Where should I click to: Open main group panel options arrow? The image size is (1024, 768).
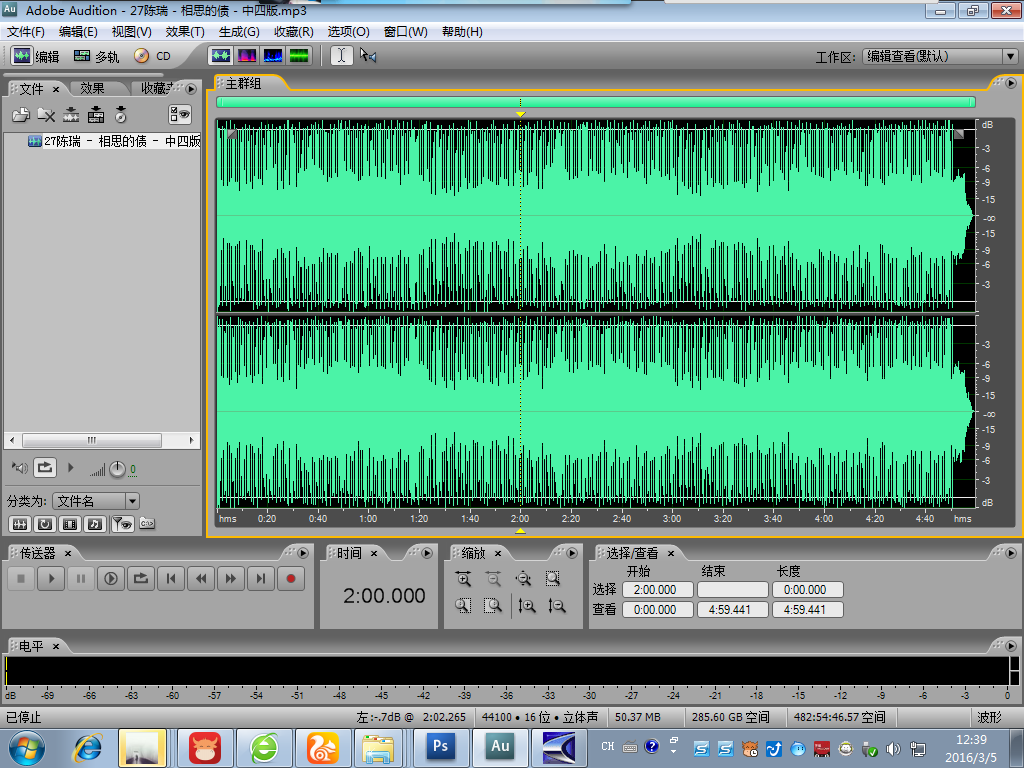coord(1011,83)
